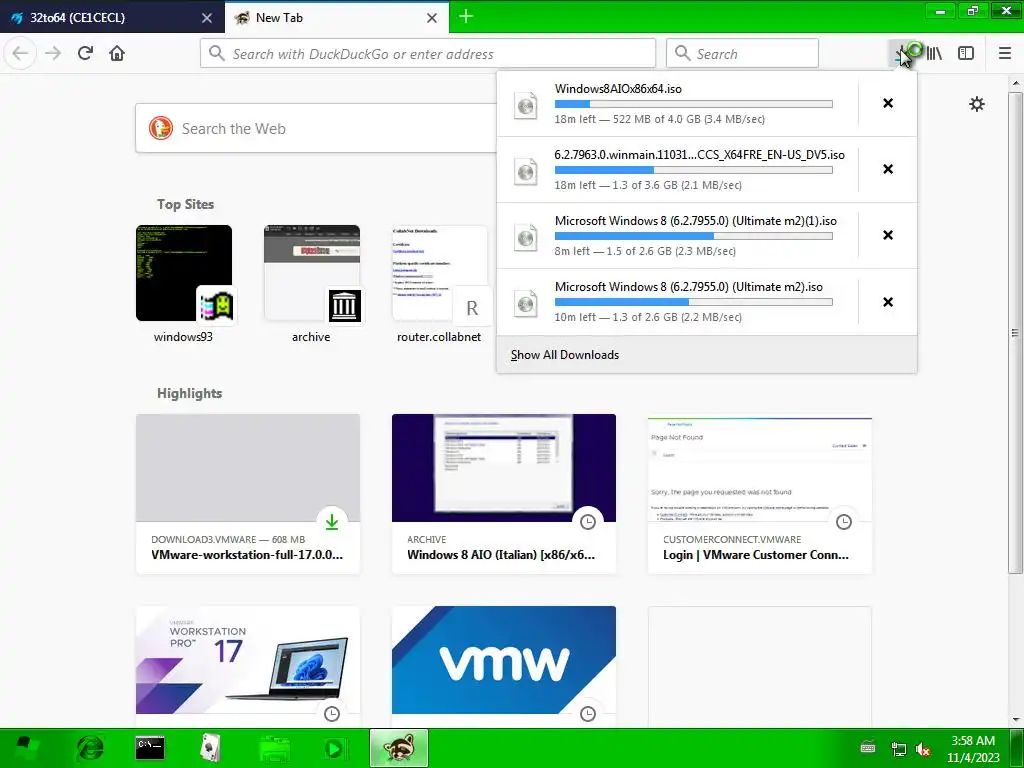Focus the toolbar Search box
Image resolution: width=1024 pixels, height=768 pixels.
[742, 54]
